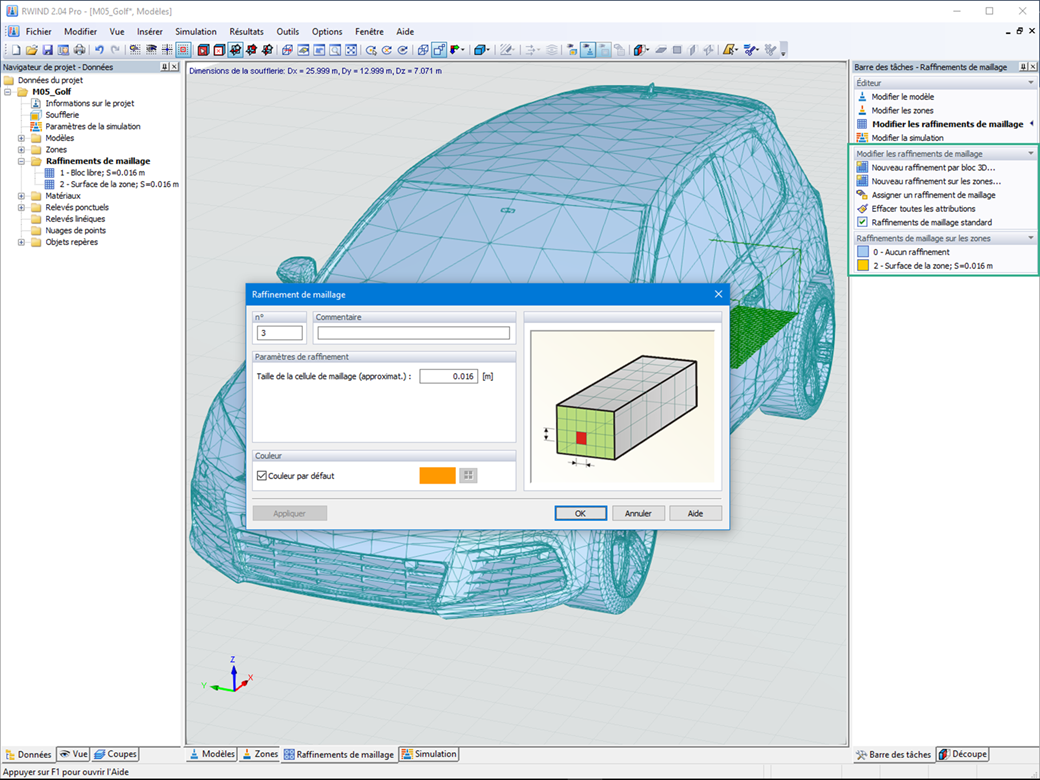Click the Undo arrow in toolbar
The width and height of the screenshot is (1040, 780).
coord(99,49)
